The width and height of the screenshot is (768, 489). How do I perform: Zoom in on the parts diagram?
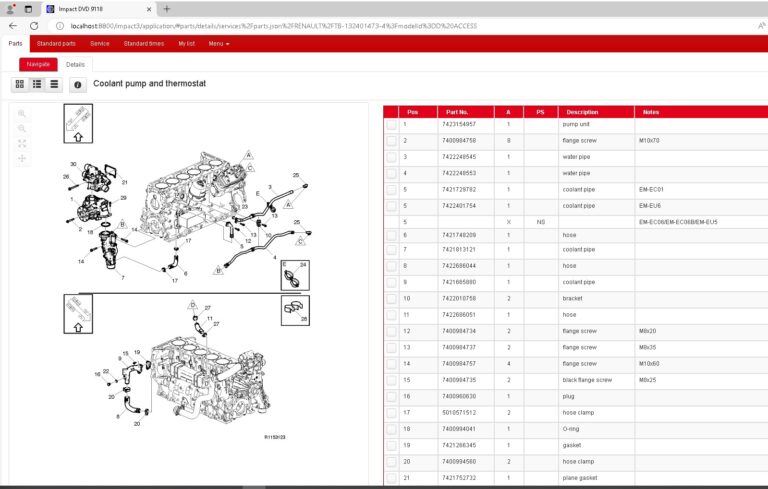pyautogui.click(x=22, y=114)
